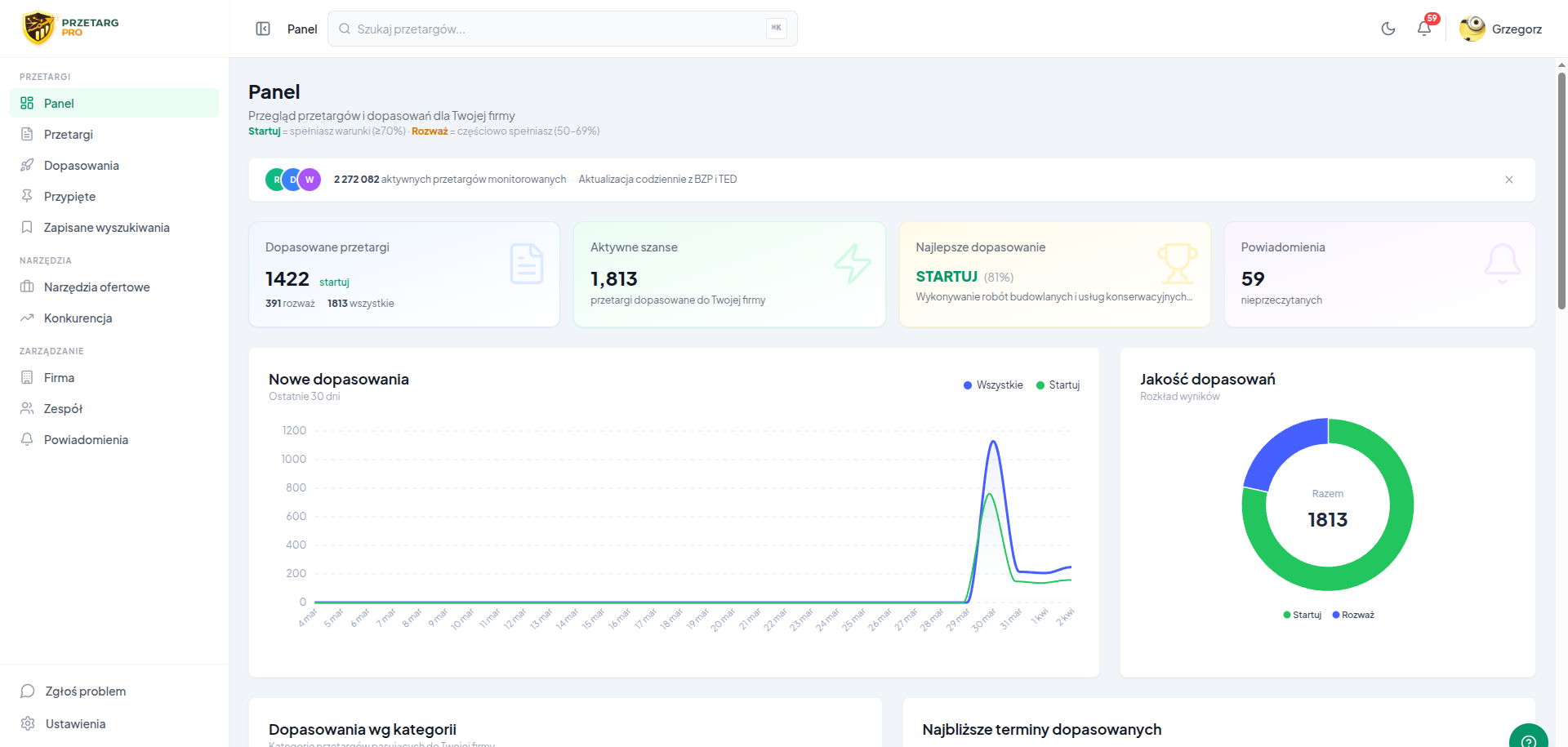Open Ustawienia gear icon
The height and width of the screenshot is (747, 1568).
point(28,724)
